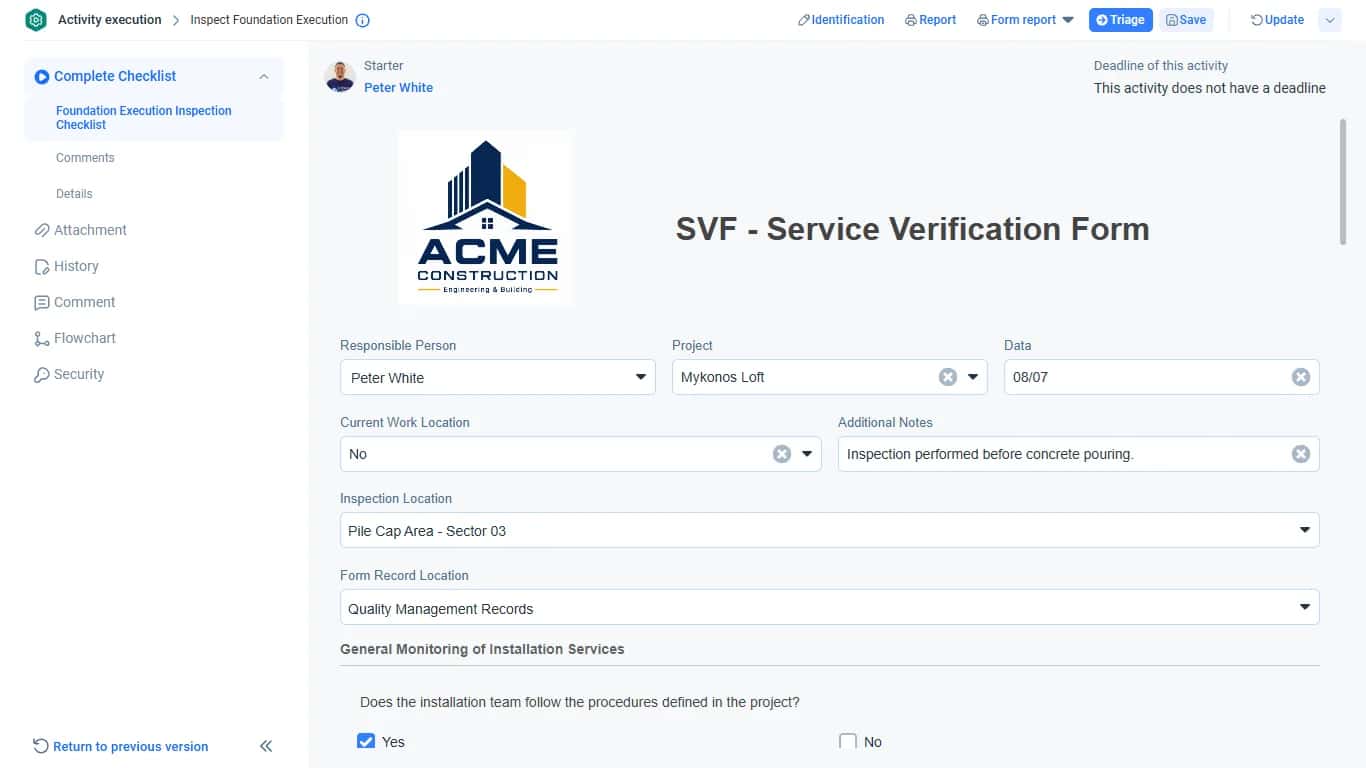
Task: Clear the Project field Mykonos Loft
Action: 947,377
